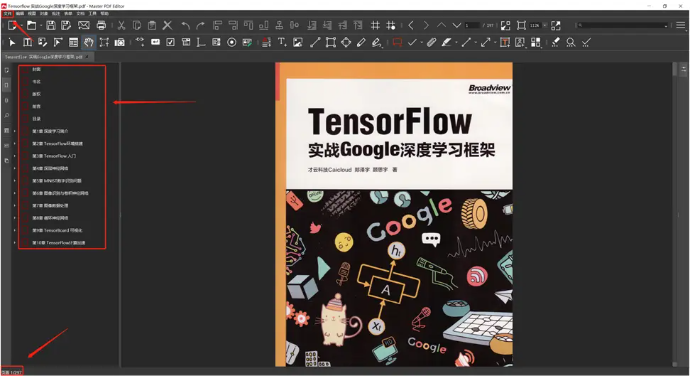Jump to previous view with up chevron
690x376 pixels.
(441, 26)
